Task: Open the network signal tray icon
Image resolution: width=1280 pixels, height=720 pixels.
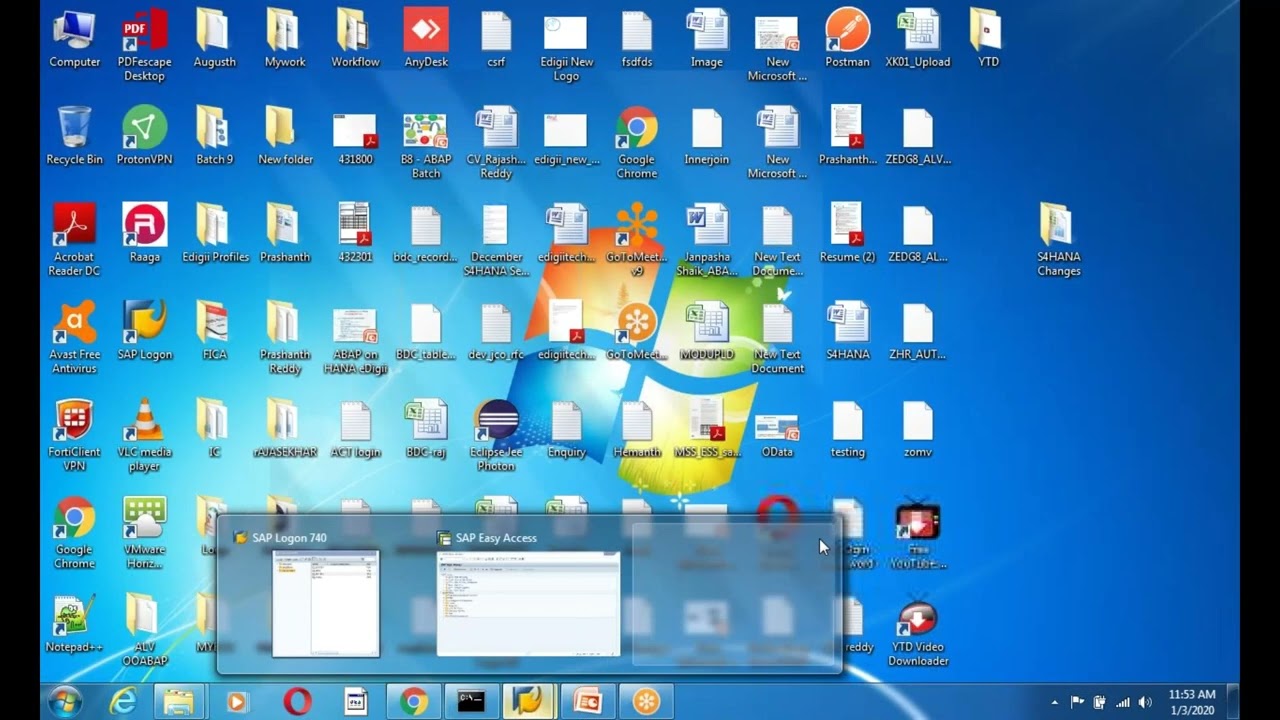Action: tap(1122, 702)
